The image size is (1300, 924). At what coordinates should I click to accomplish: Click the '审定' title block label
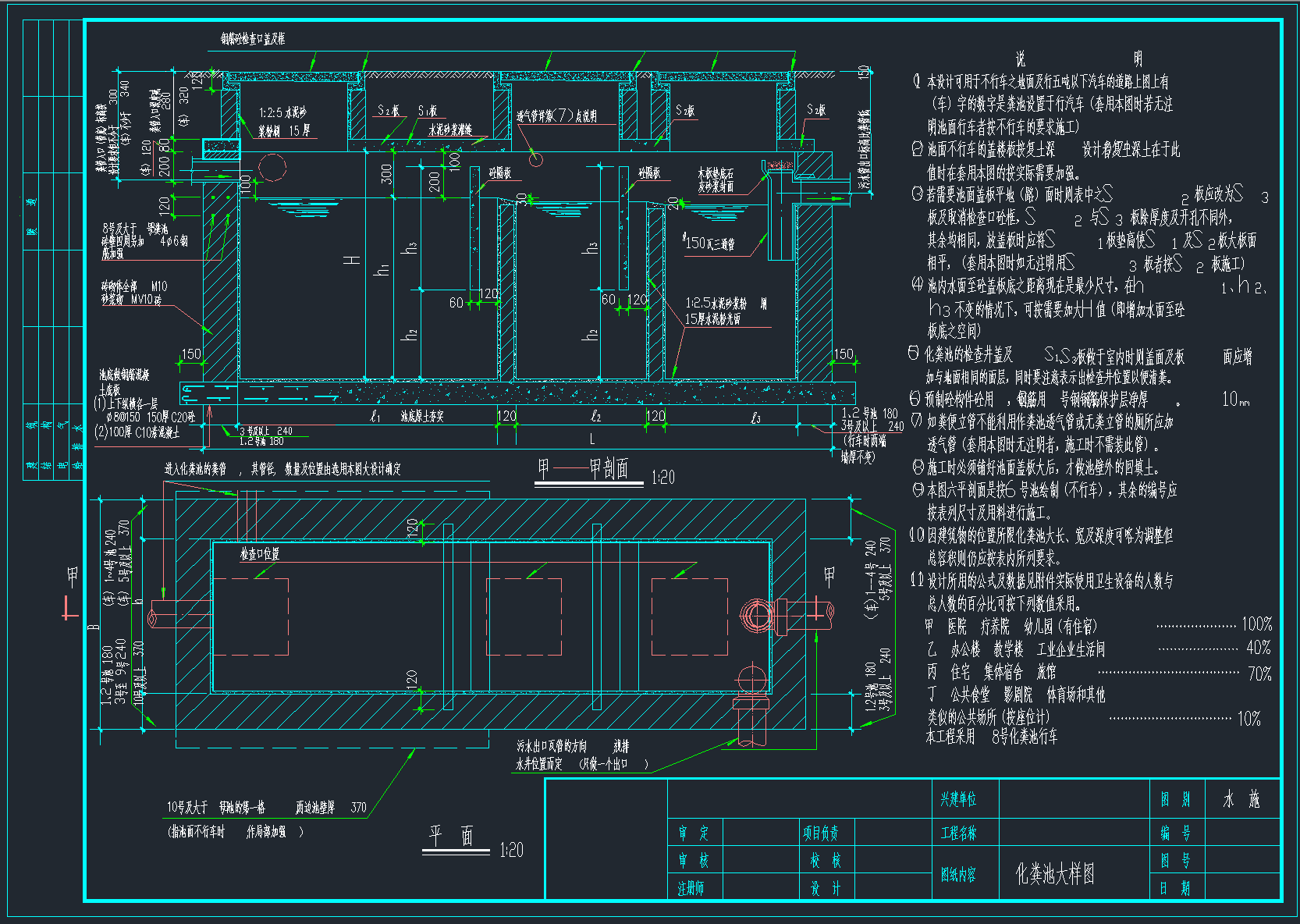pyautogui.click(x=694, y=833)
